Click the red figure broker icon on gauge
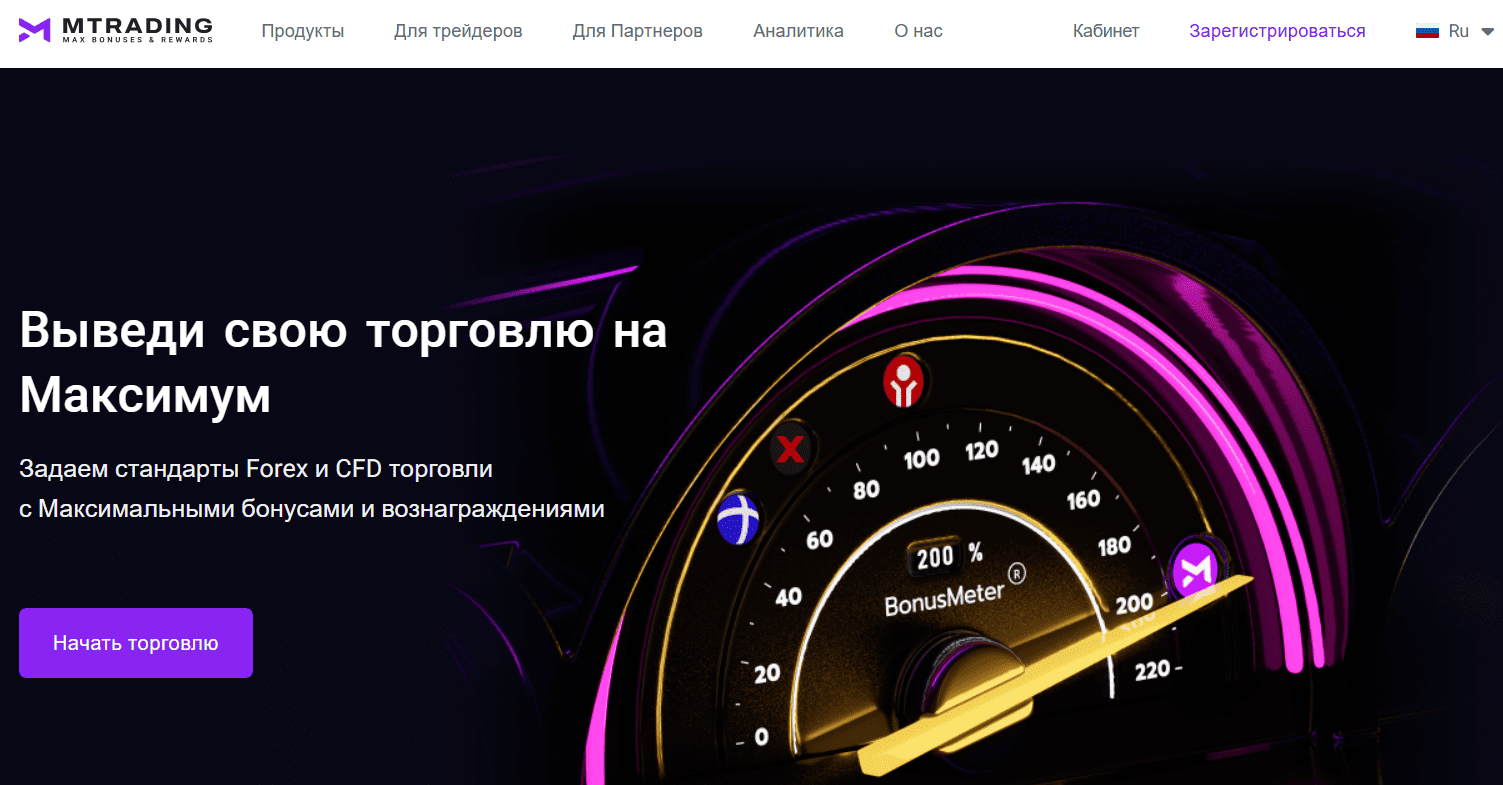Screen dimensions: 1503x785 [905, 381]
